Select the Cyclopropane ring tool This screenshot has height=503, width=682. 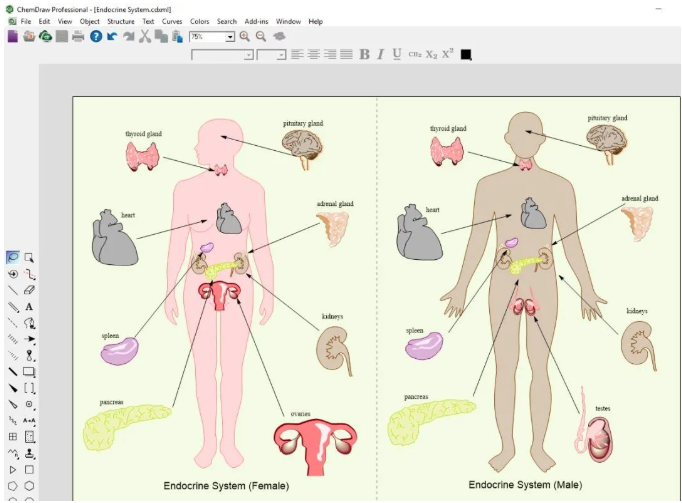13,469
